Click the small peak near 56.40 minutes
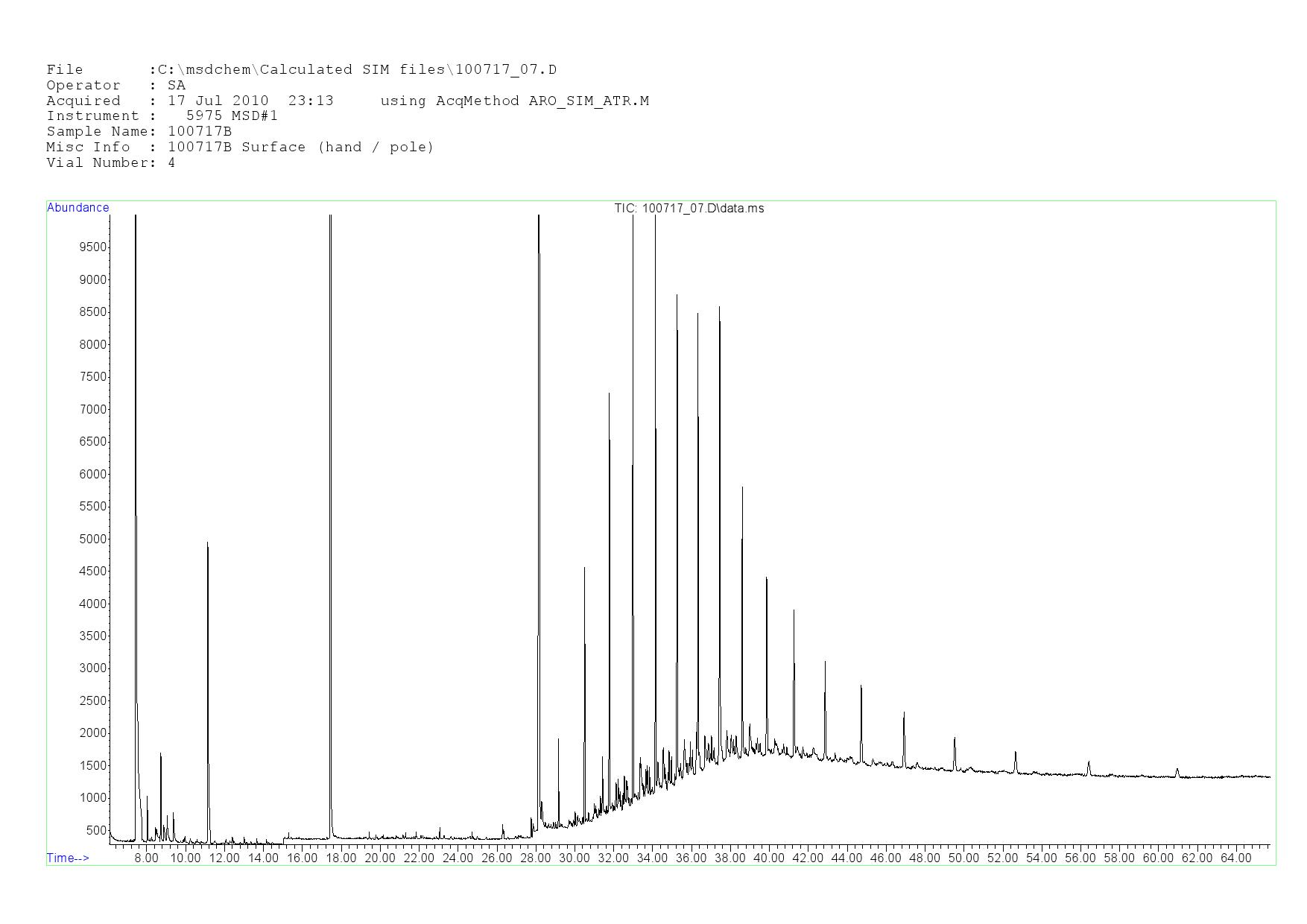The image size is (1307, 924). click(1089, 766)
